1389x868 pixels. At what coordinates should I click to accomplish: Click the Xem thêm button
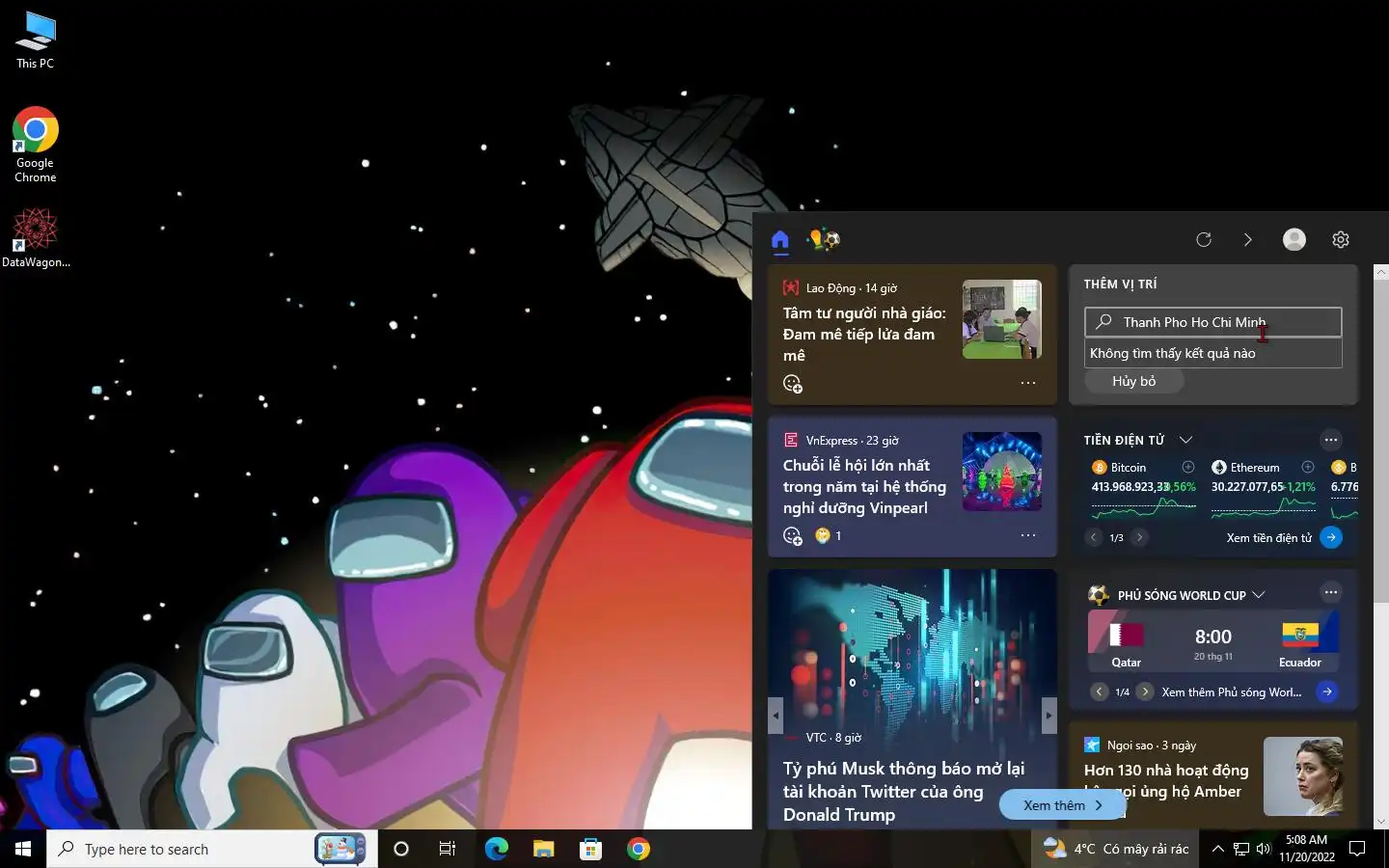(x=1062, y=805)
